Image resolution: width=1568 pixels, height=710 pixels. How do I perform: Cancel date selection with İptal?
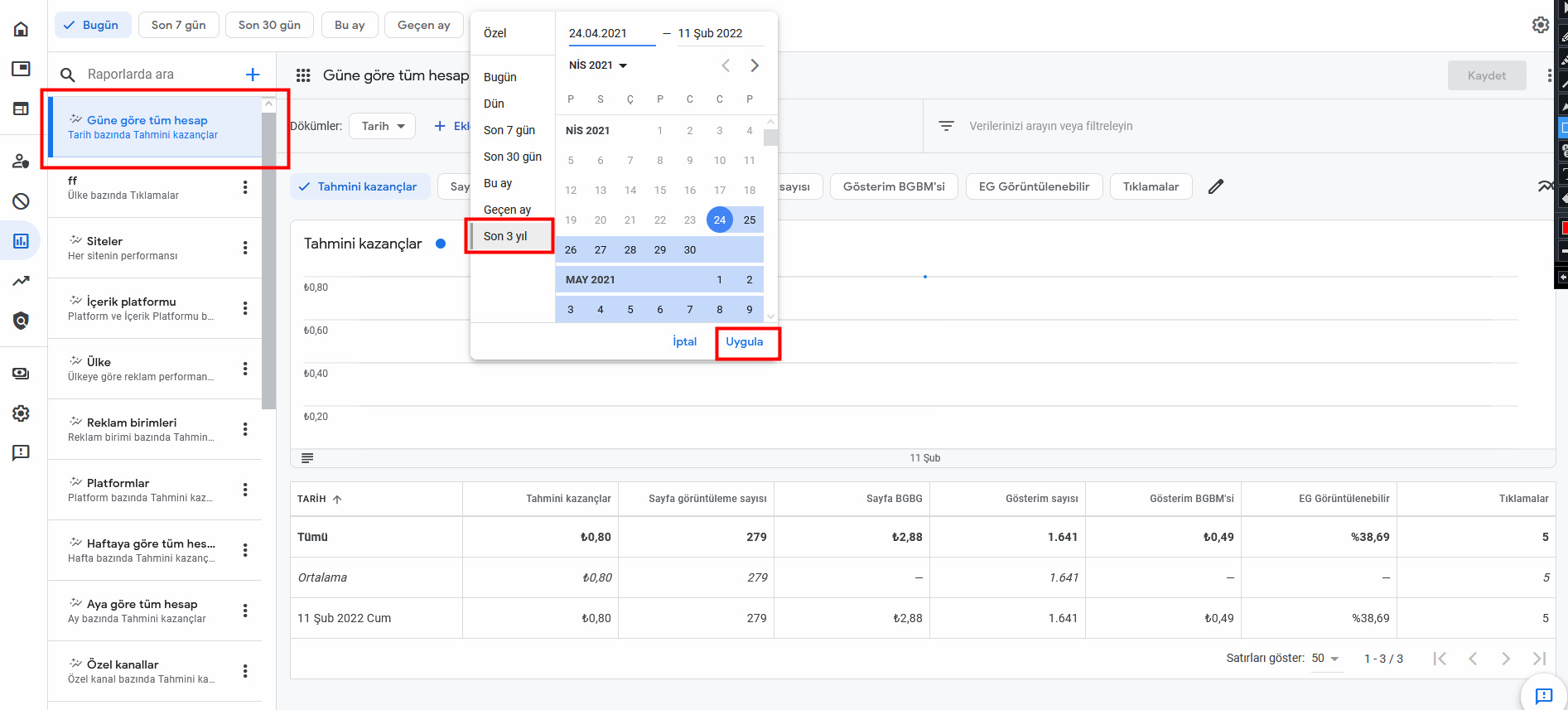tap(684, 341)
